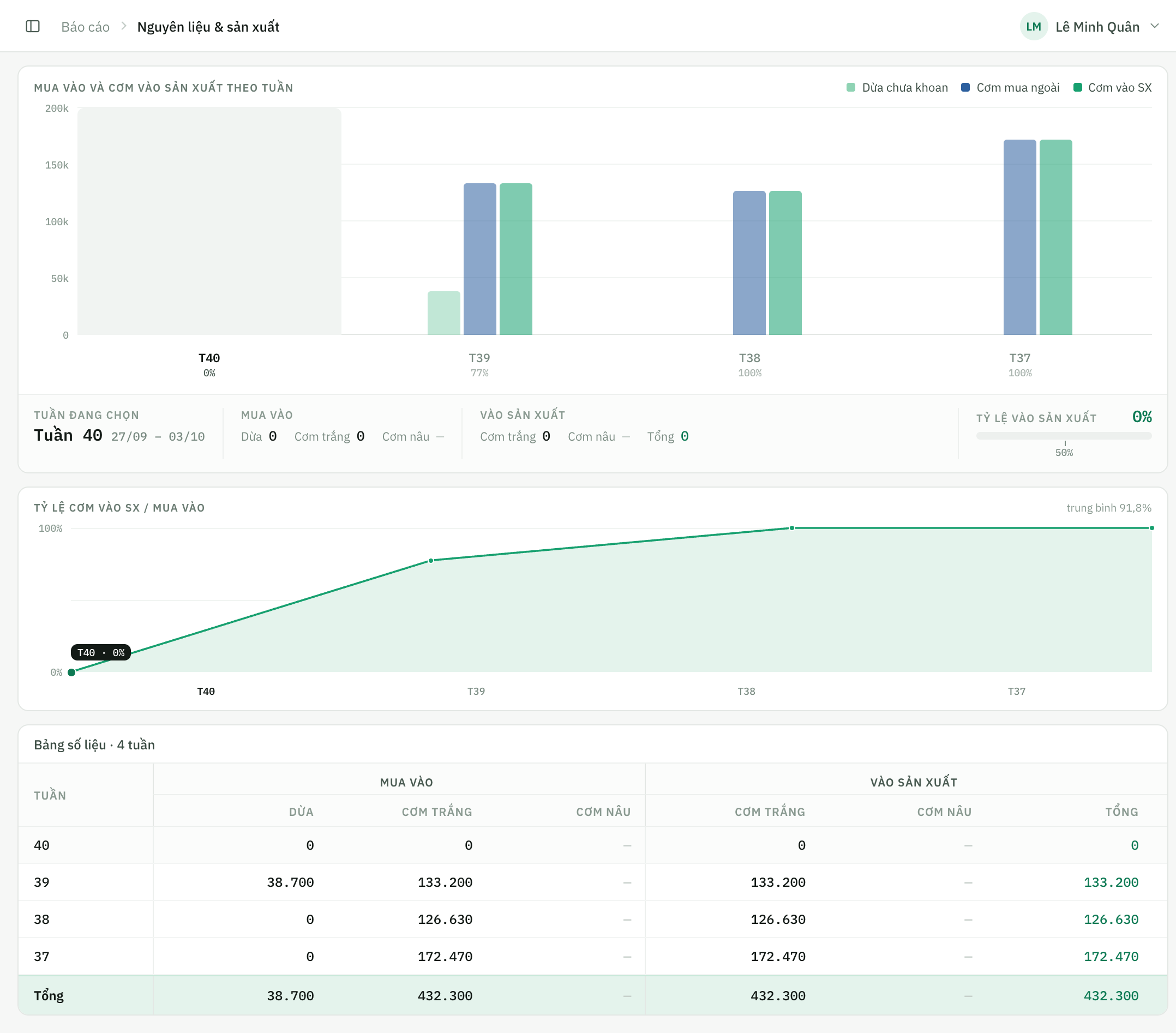Open the Lê Minh Quân account dropdown chevron
The image size is (1176, 1033).
pos(1154,27)
